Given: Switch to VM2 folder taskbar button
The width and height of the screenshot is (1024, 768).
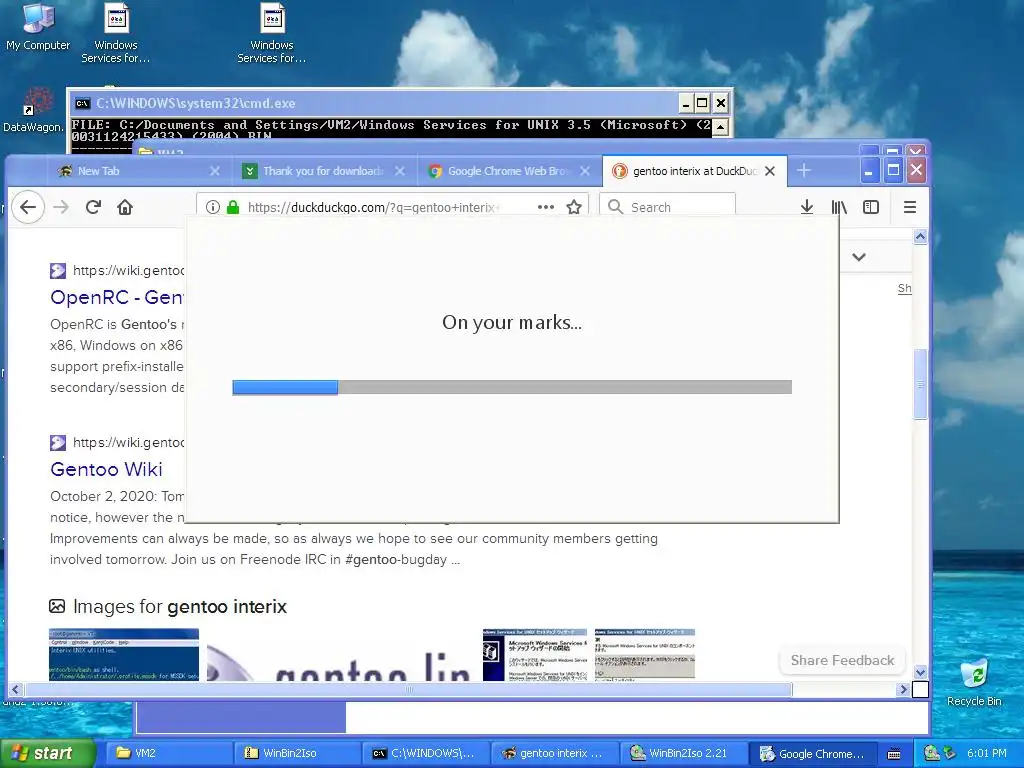Looking at the screenshot, I should click(x=167, y=753).
